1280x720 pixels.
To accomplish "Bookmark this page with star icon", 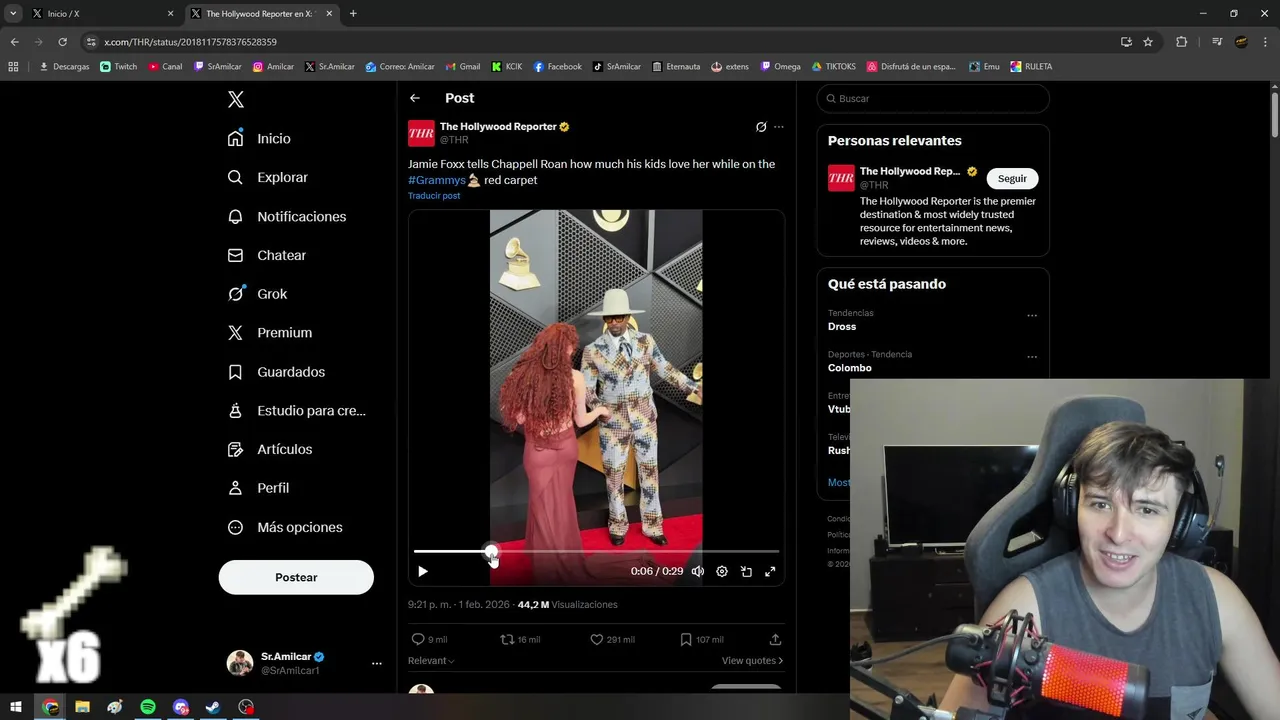I will coord(1148,42).
